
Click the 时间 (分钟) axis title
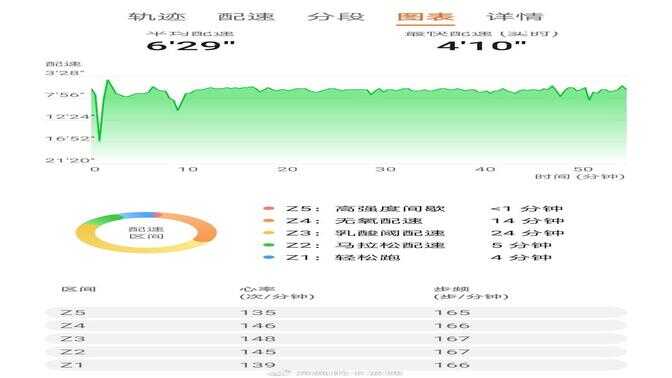point(580,177)
